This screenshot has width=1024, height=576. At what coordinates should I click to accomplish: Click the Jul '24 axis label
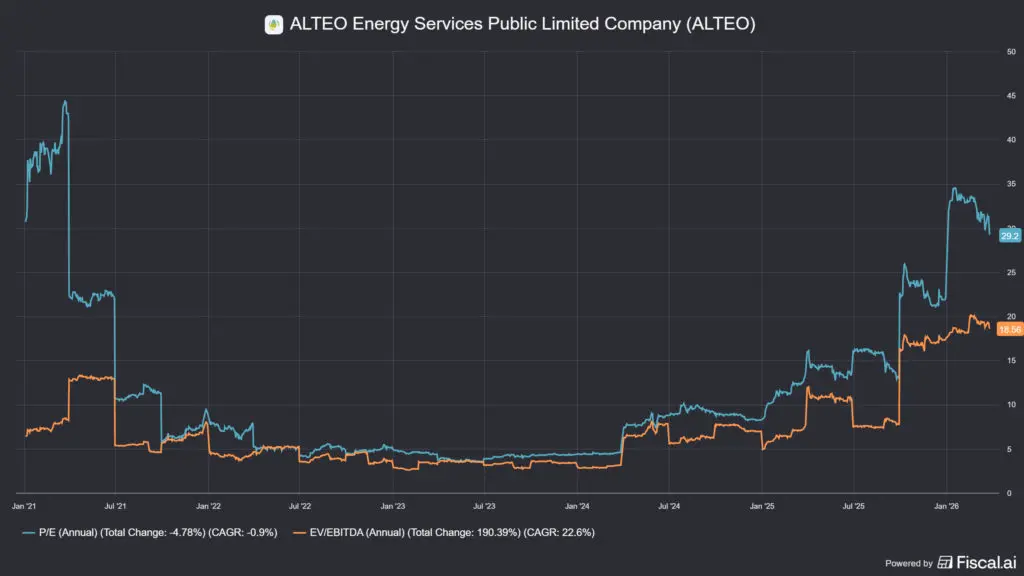click(669, 506)
